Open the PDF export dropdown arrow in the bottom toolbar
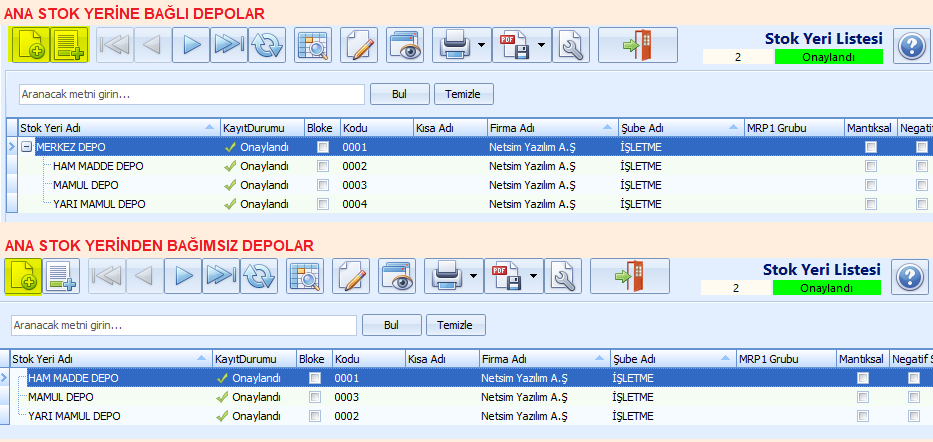This screenshot has width=933, height=442. pos(533,275)
